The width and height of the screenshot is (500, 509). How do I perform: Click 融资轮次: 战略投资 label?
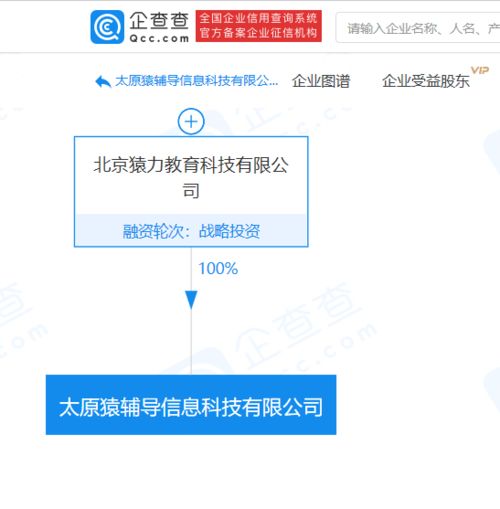tap(191, 231)
